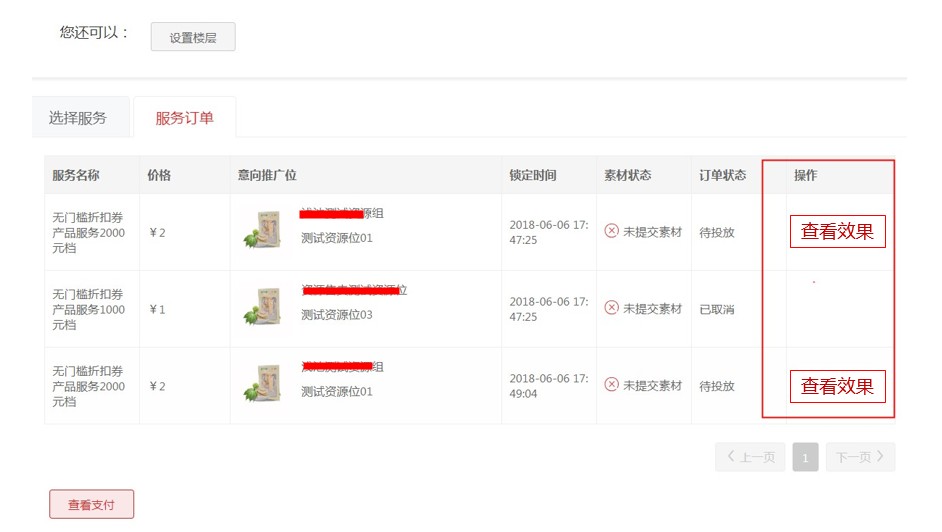This screenshot has width=942, height=532.
Task: Go to previous page with 上一页
Action: (750, 457)
